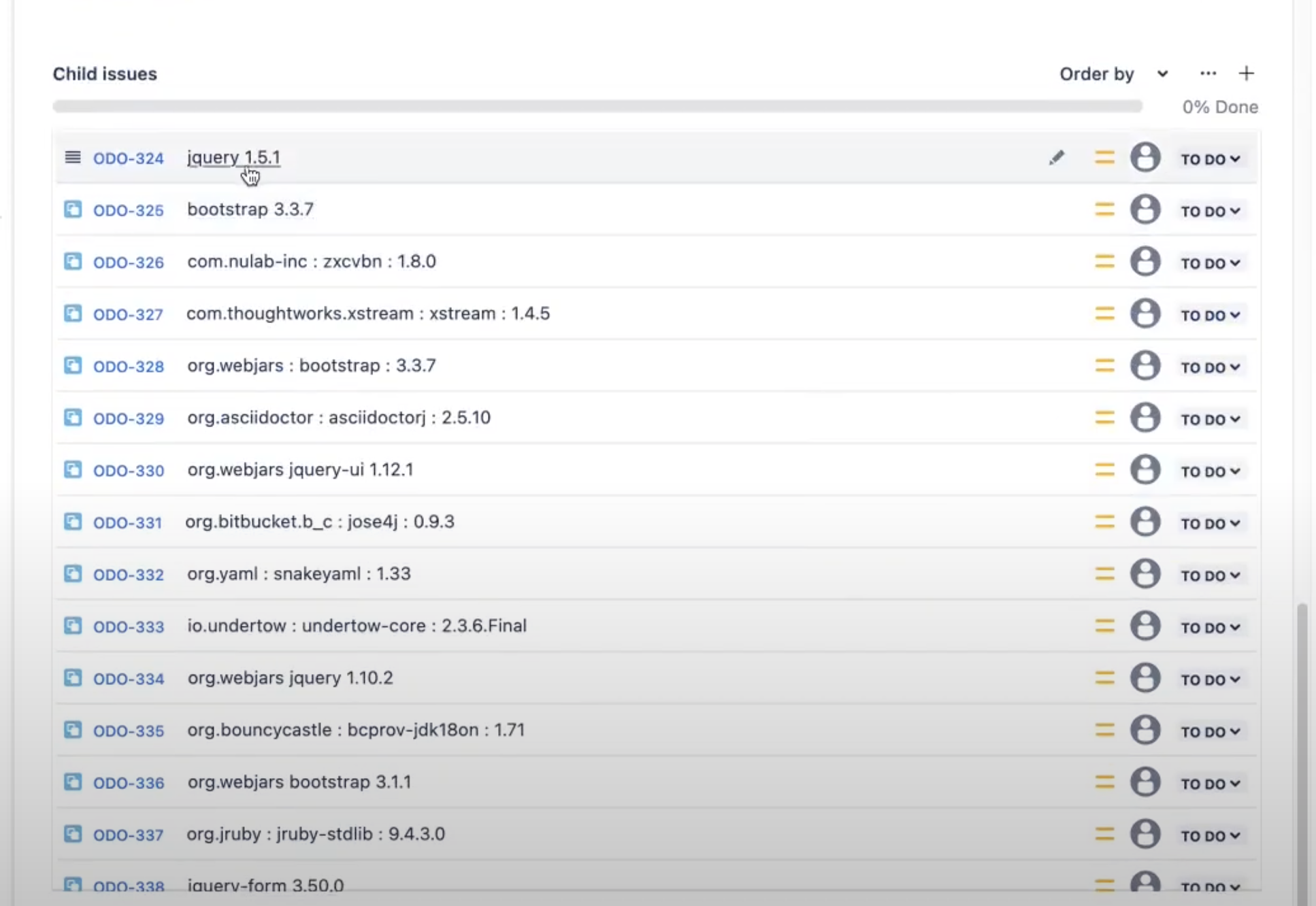Click the subtask type icon for ODO-337
The height and width of the screenshot is (906, 1316).
73,834
